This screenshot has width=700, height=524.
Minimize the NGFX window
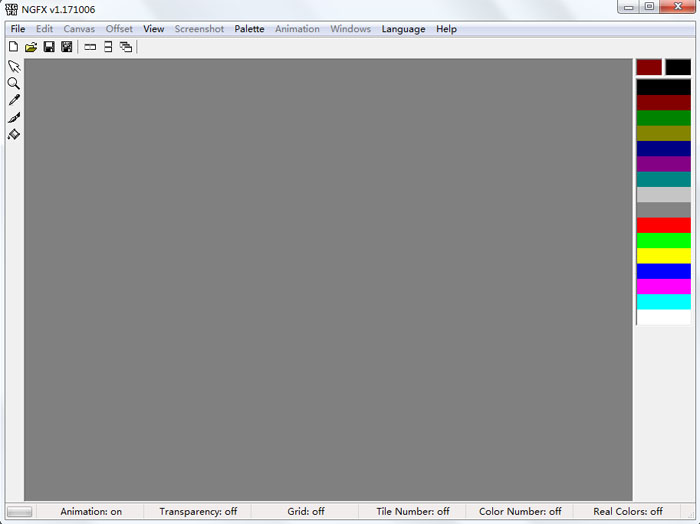coord(629,7)
